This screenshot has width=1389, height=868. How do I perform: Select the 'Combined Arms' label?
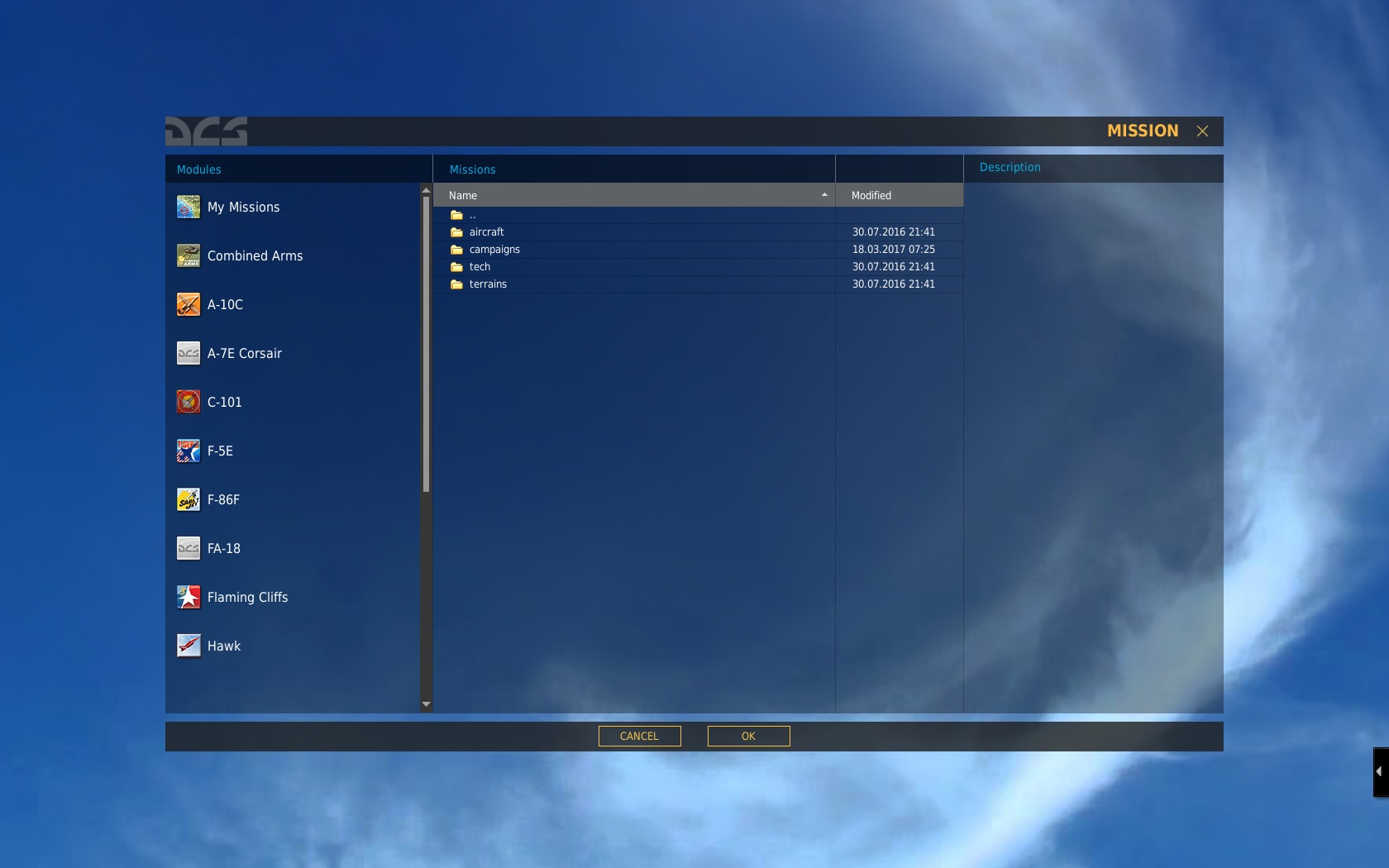coord(255,255)
